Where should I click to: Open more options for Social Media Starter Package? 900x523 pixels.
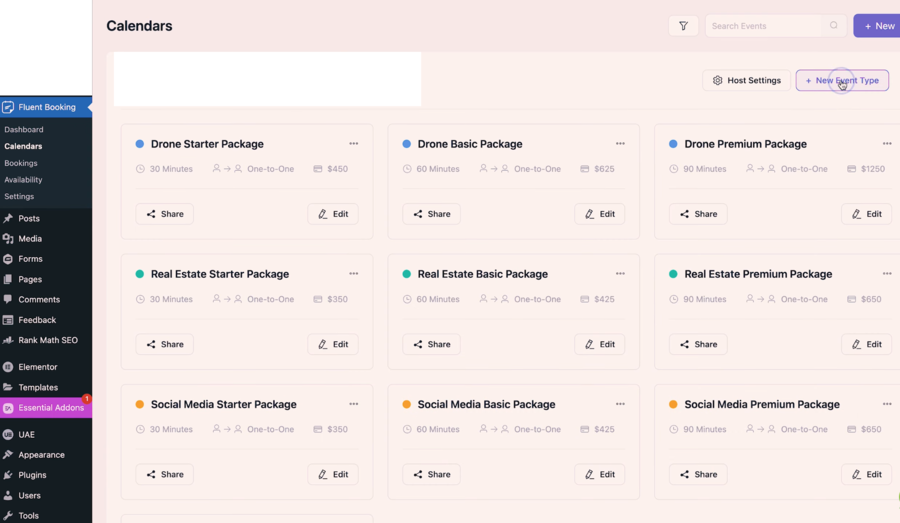353,404
